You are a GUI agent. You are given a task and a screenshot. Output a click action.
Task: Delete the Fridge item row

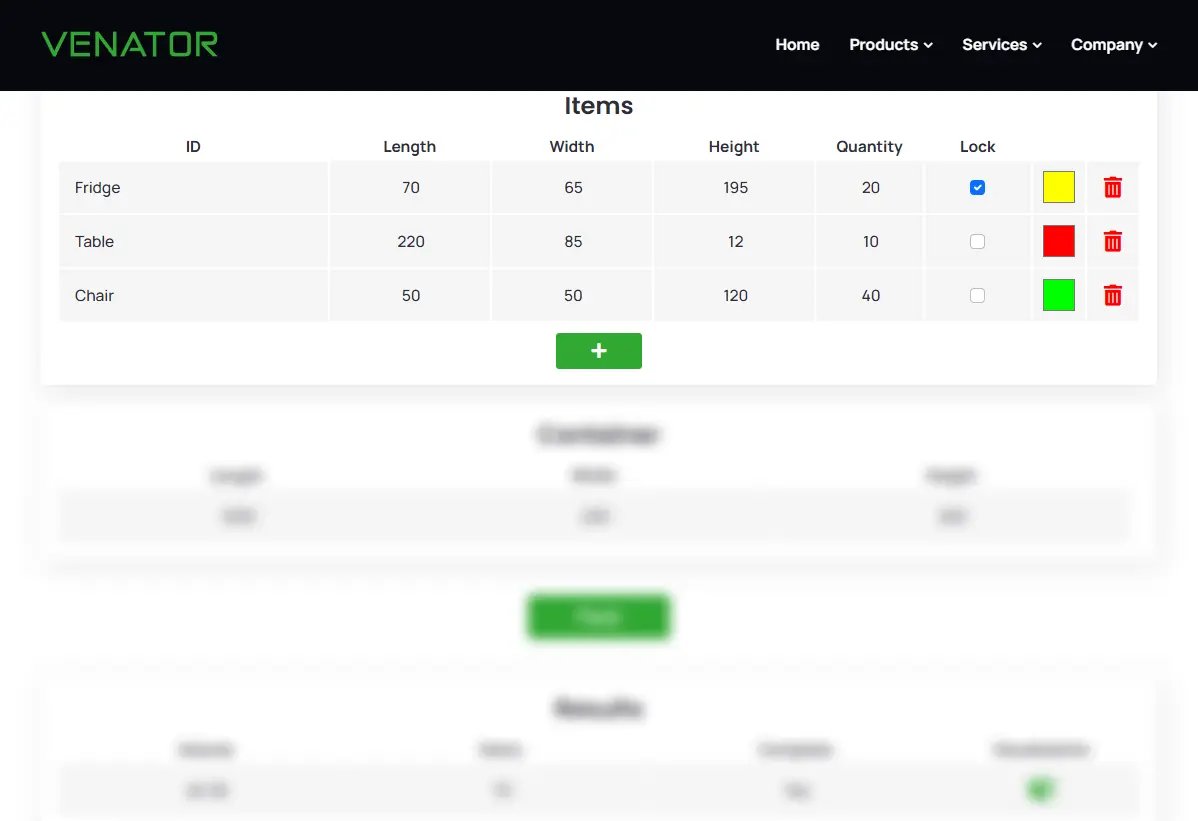tap(1112, 187)
